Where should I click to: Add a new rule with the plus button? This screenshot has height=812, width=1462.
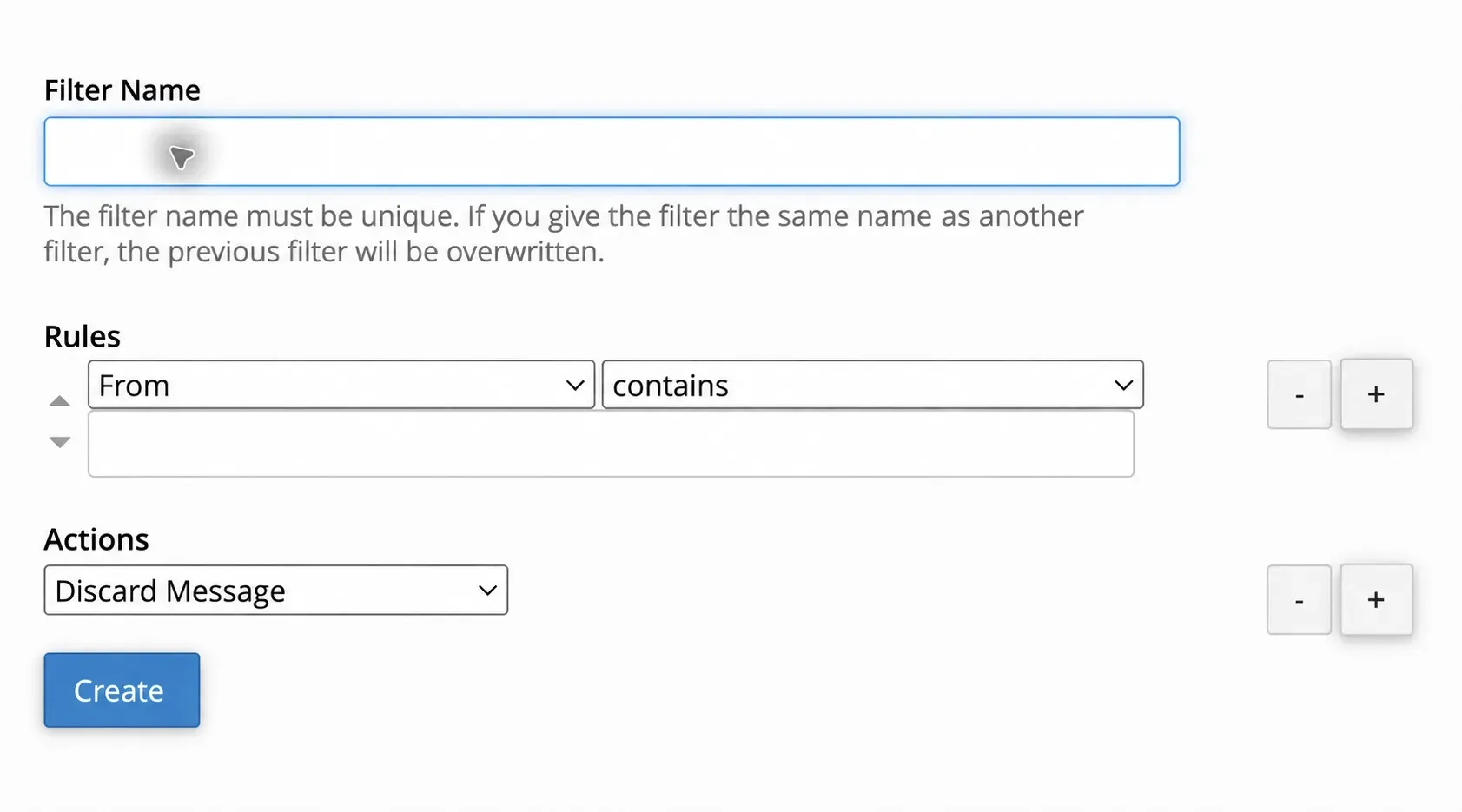coord(1376,394)
